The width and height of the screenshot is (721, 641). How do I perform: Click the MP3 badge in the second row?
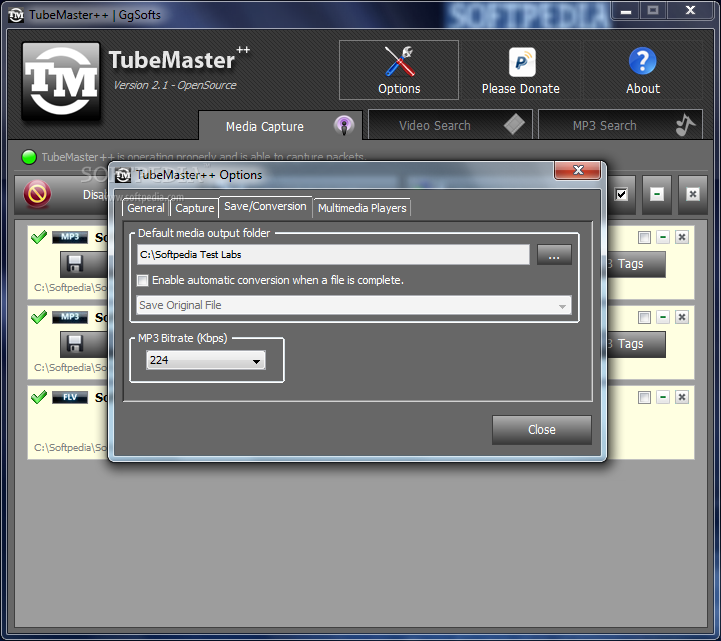[70, 317]
